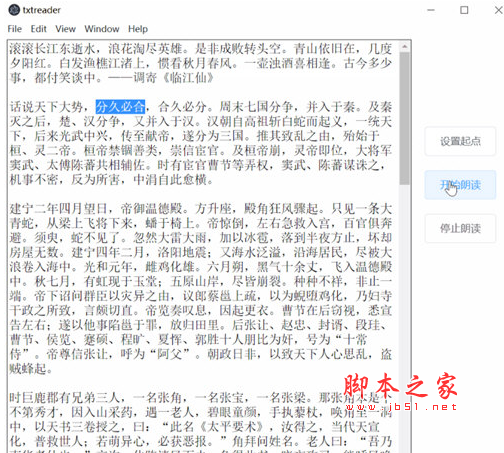Click the vertical scrollbar thumb

pos(405,118)
